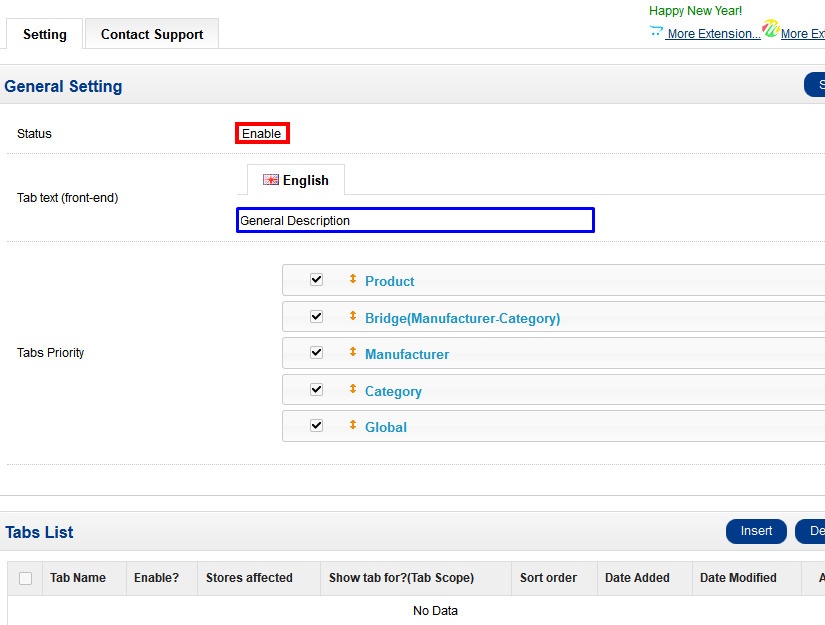This screenshot has width=825, height=625.
Task: Expand the Manufacturer priority row label
Action: click(407, 354)
